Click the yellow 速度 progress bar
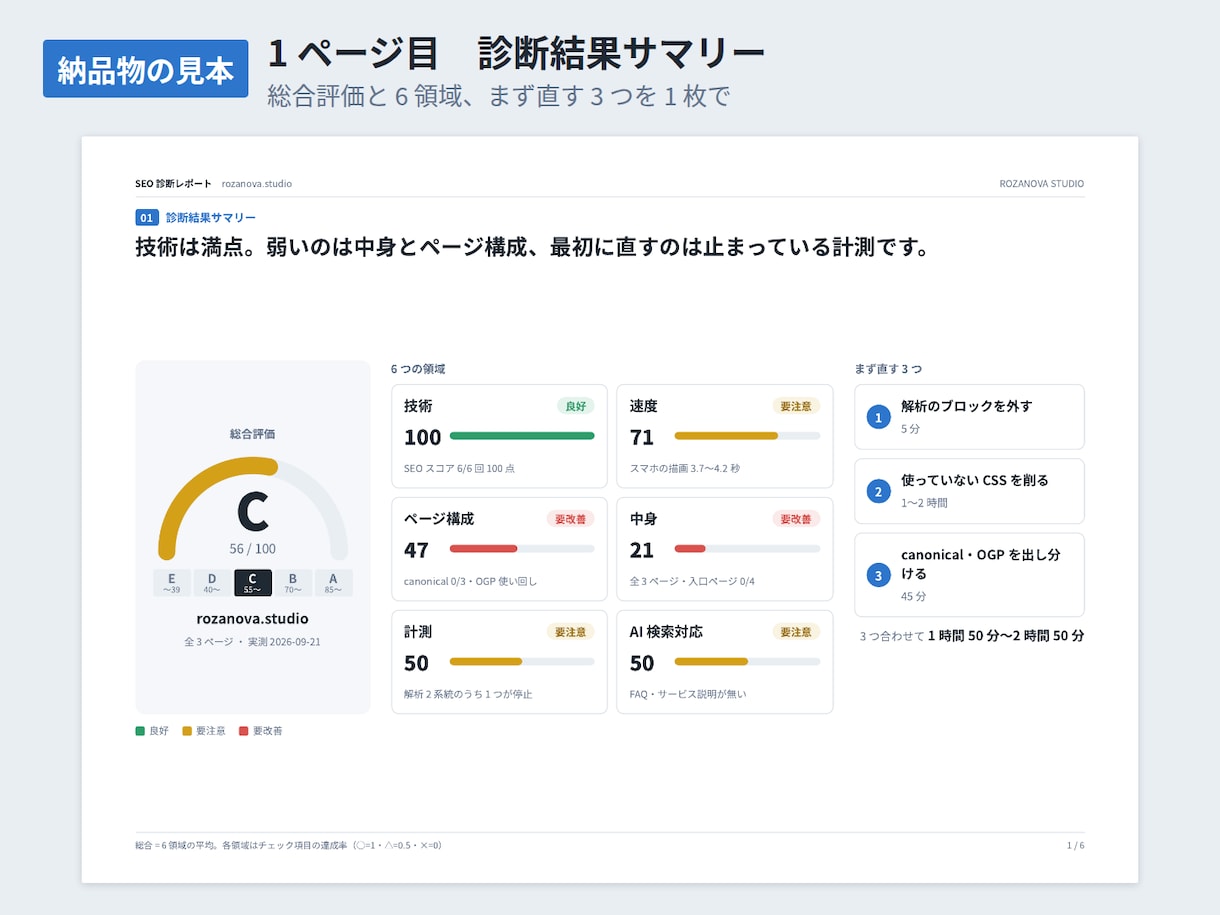 pyautogui.click(x=747, y=436)
